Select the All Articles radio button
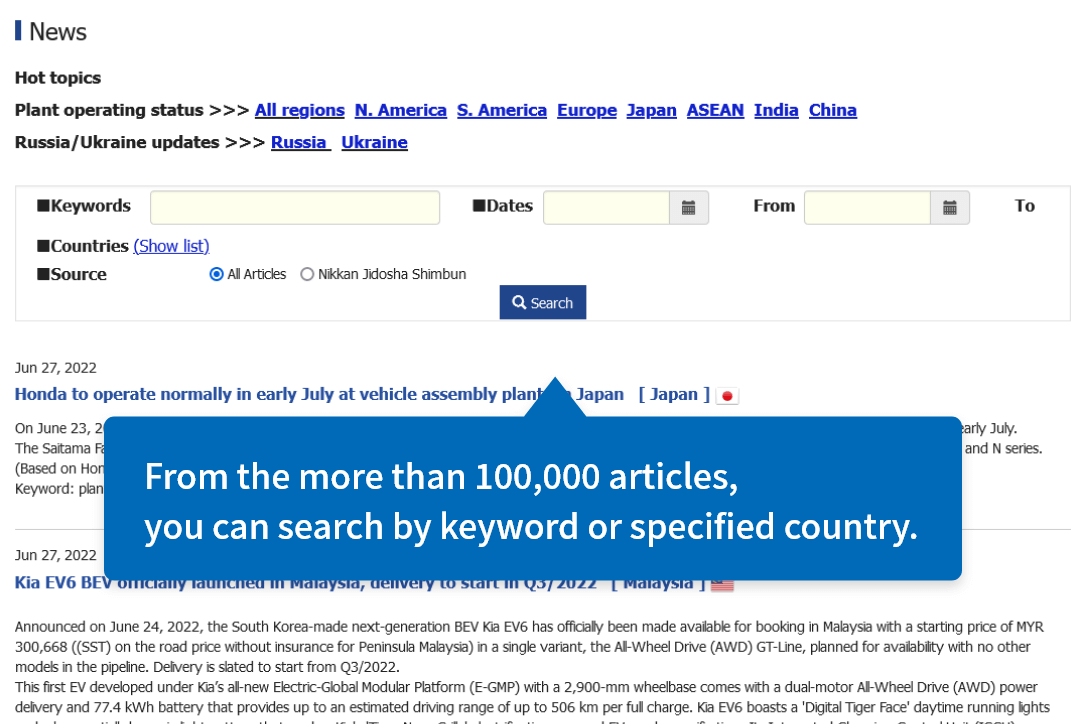Viewport: 1086px width, 724px height. pos(216,274)
